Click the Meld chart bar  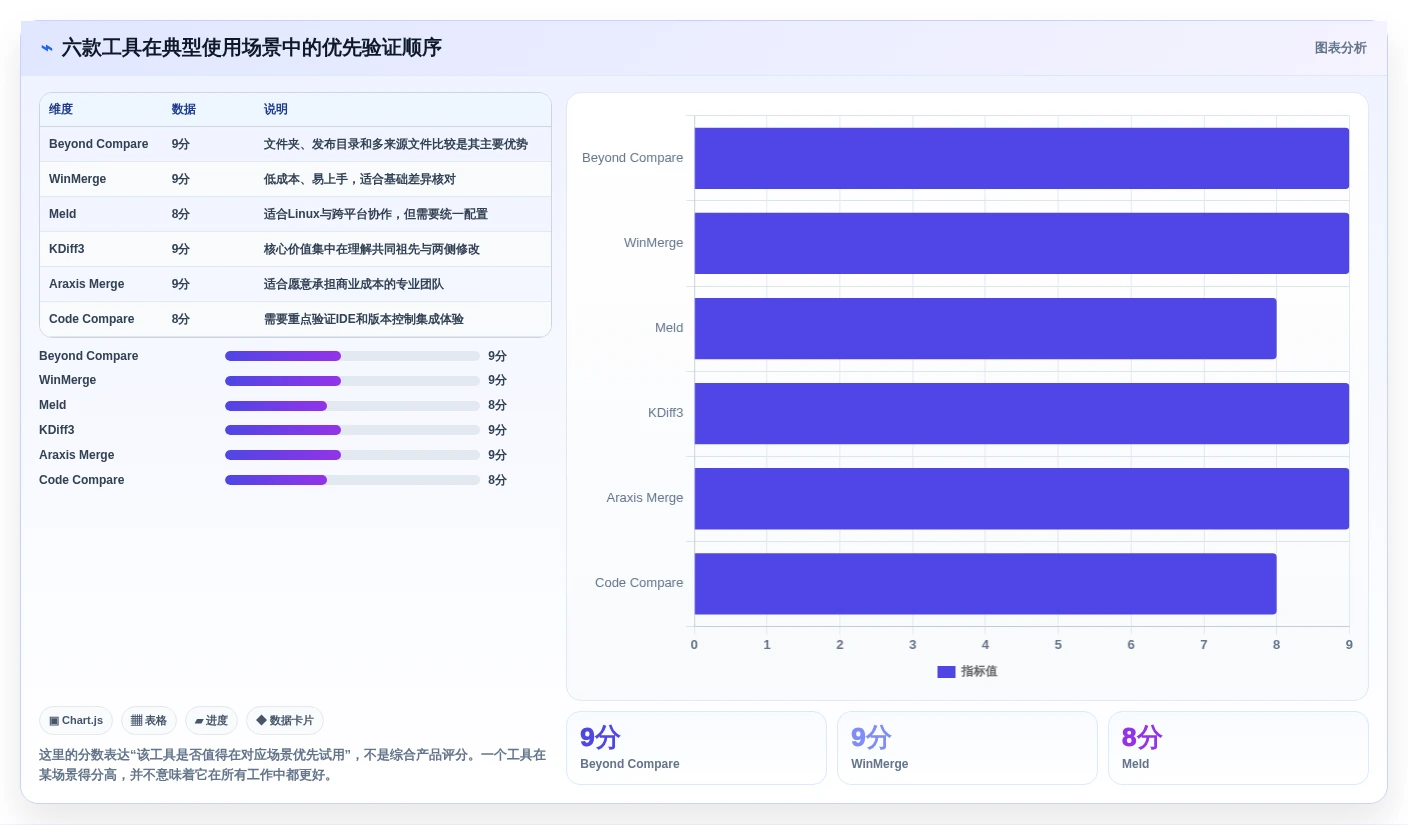click(985, 328)
